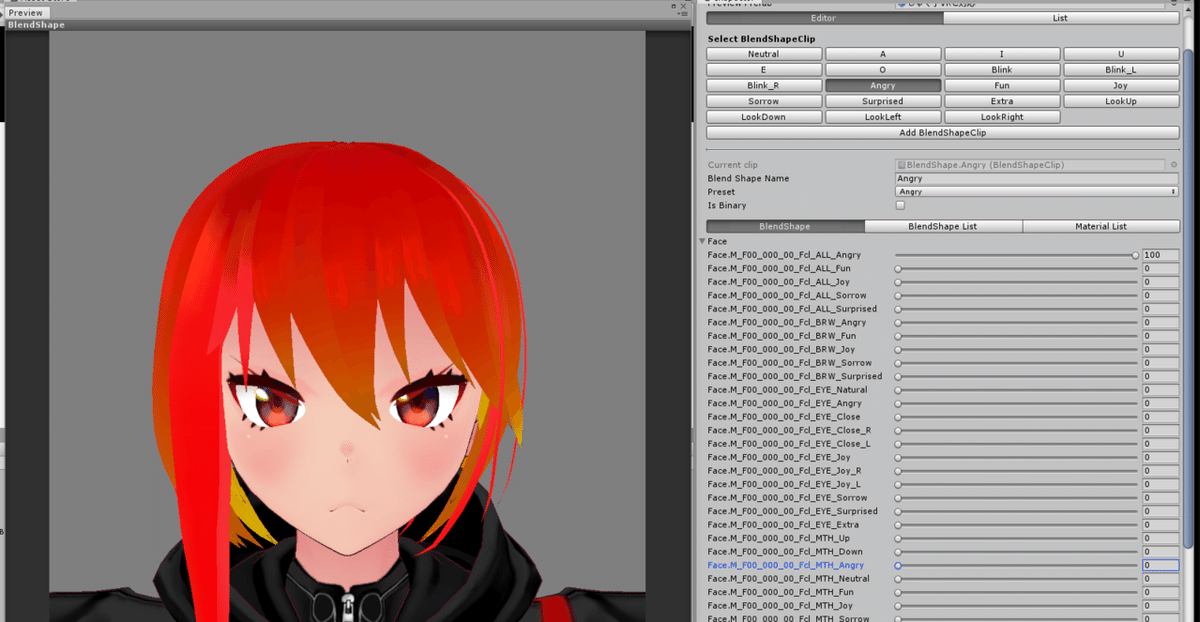This screenshot has width=1200, height=622.
Task: Click the Fcl_EYE_Surprised slider track
Action: click(1017, 511)
